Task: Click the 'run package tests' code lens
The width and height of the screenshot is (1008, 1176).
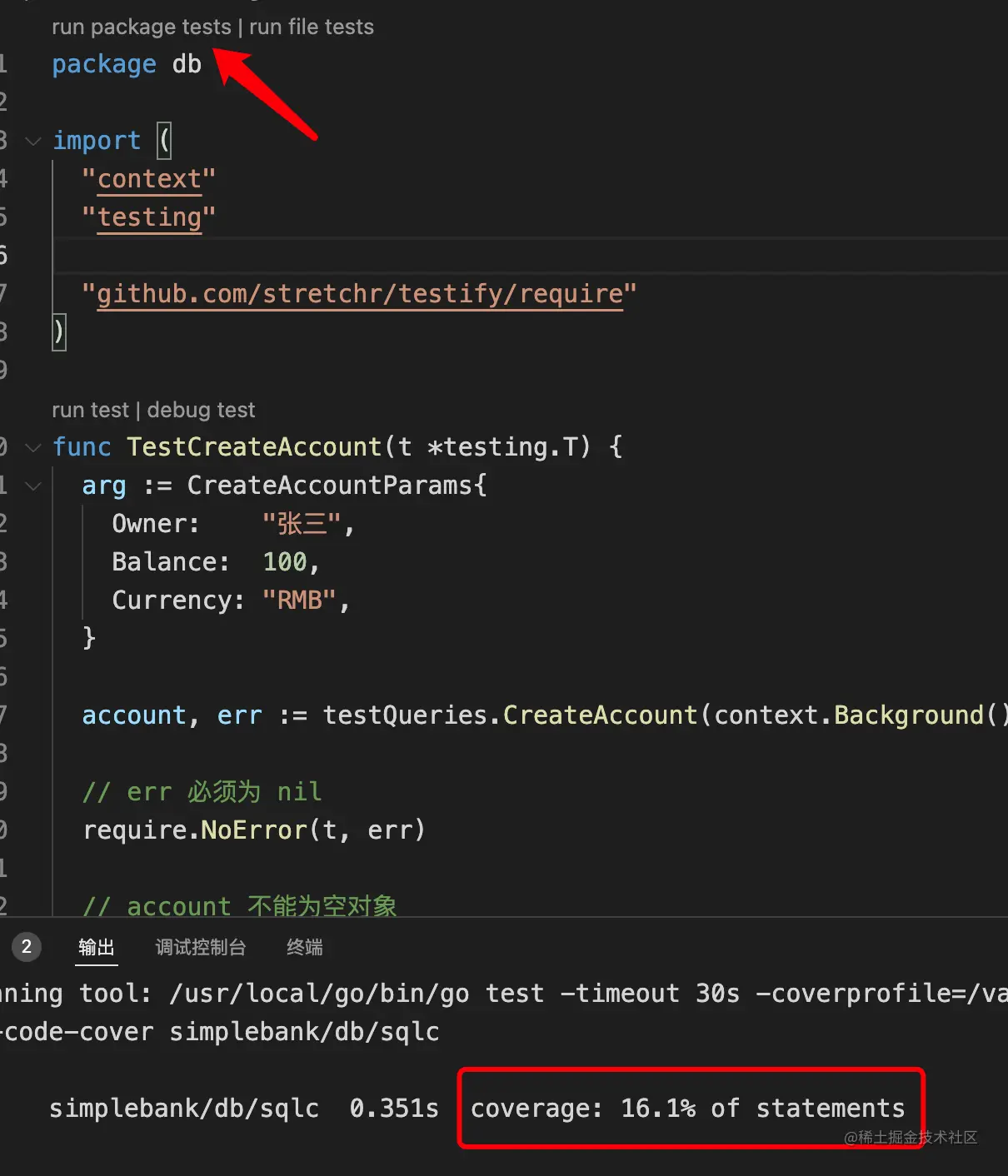Action: 141,27
